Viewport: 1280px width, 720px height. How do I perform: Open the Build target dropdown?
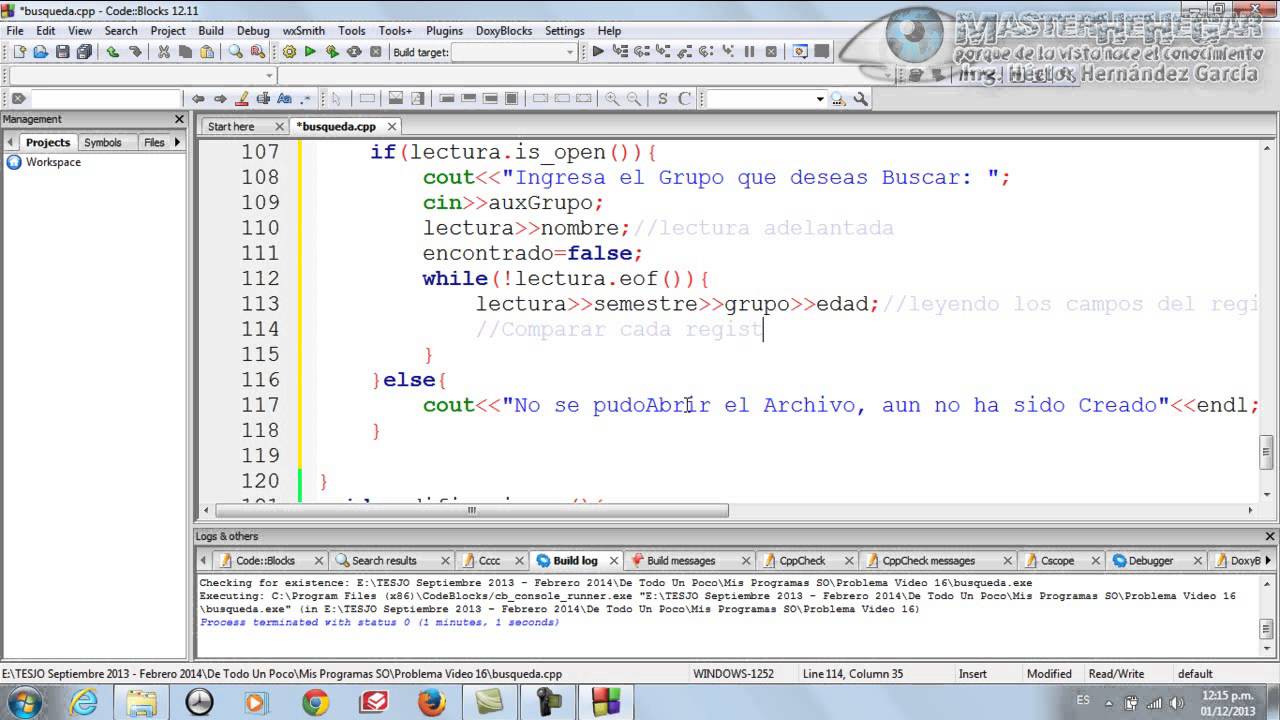coord(514,52)
